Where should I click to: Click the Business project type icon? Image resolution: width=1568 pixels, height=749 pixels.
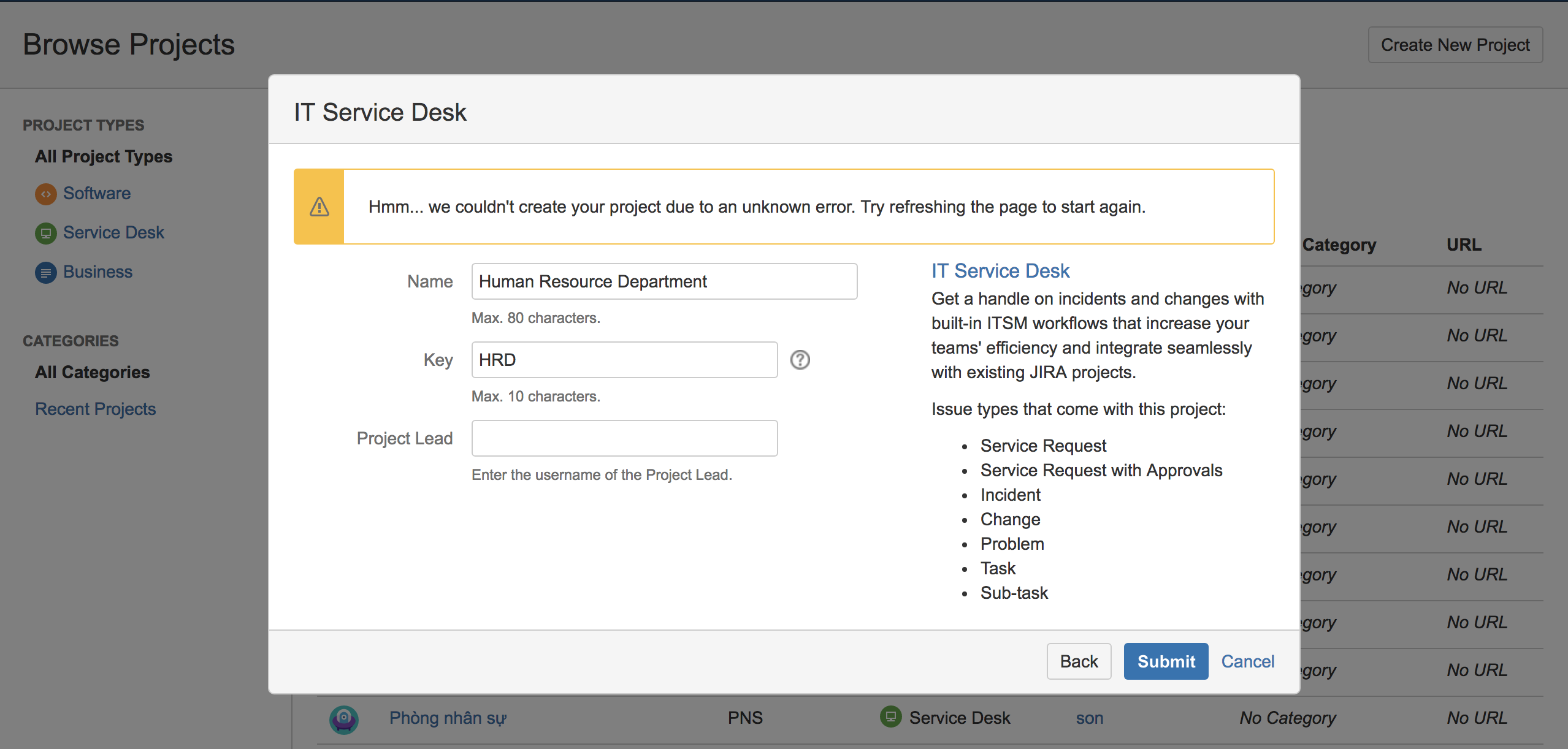pos(45,272)
